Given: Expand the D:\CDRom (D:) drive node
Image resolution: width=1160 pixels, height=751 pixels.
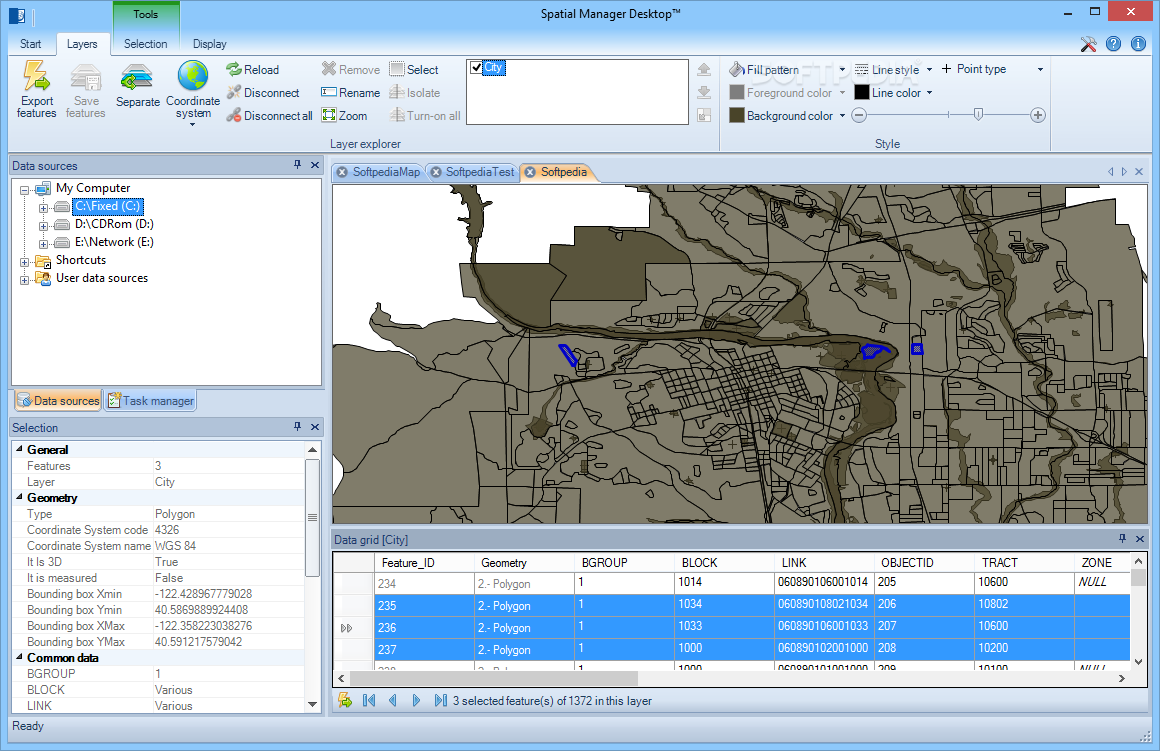Looking at the screenshot, I should tap(44, 226).
